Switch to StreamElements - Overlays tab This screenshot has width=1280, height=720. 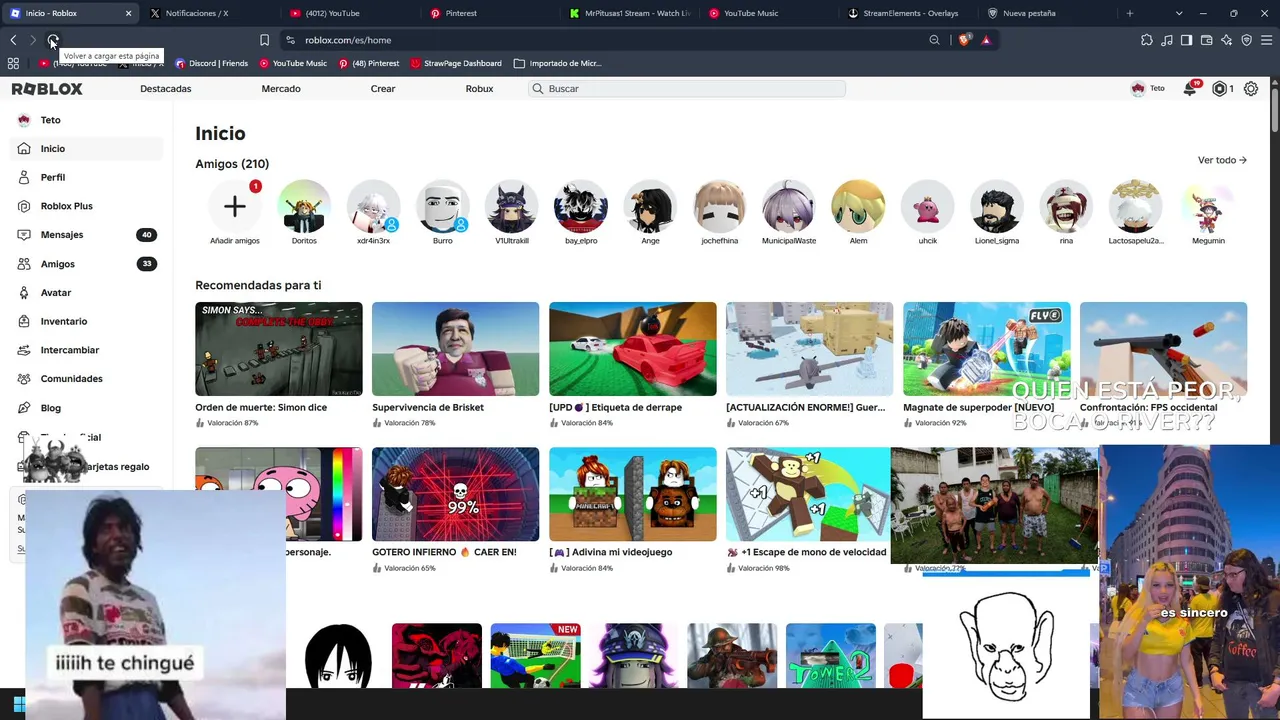coord(906,13)
